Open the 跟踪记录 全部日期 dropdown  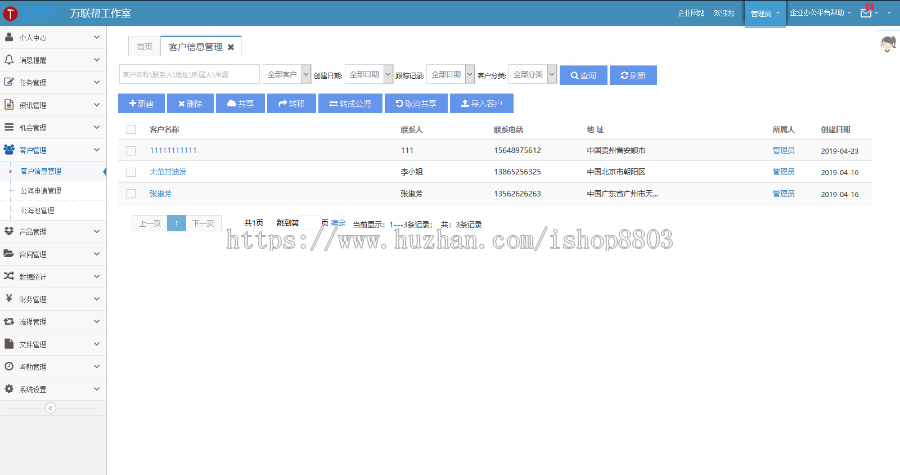[451, 75]
